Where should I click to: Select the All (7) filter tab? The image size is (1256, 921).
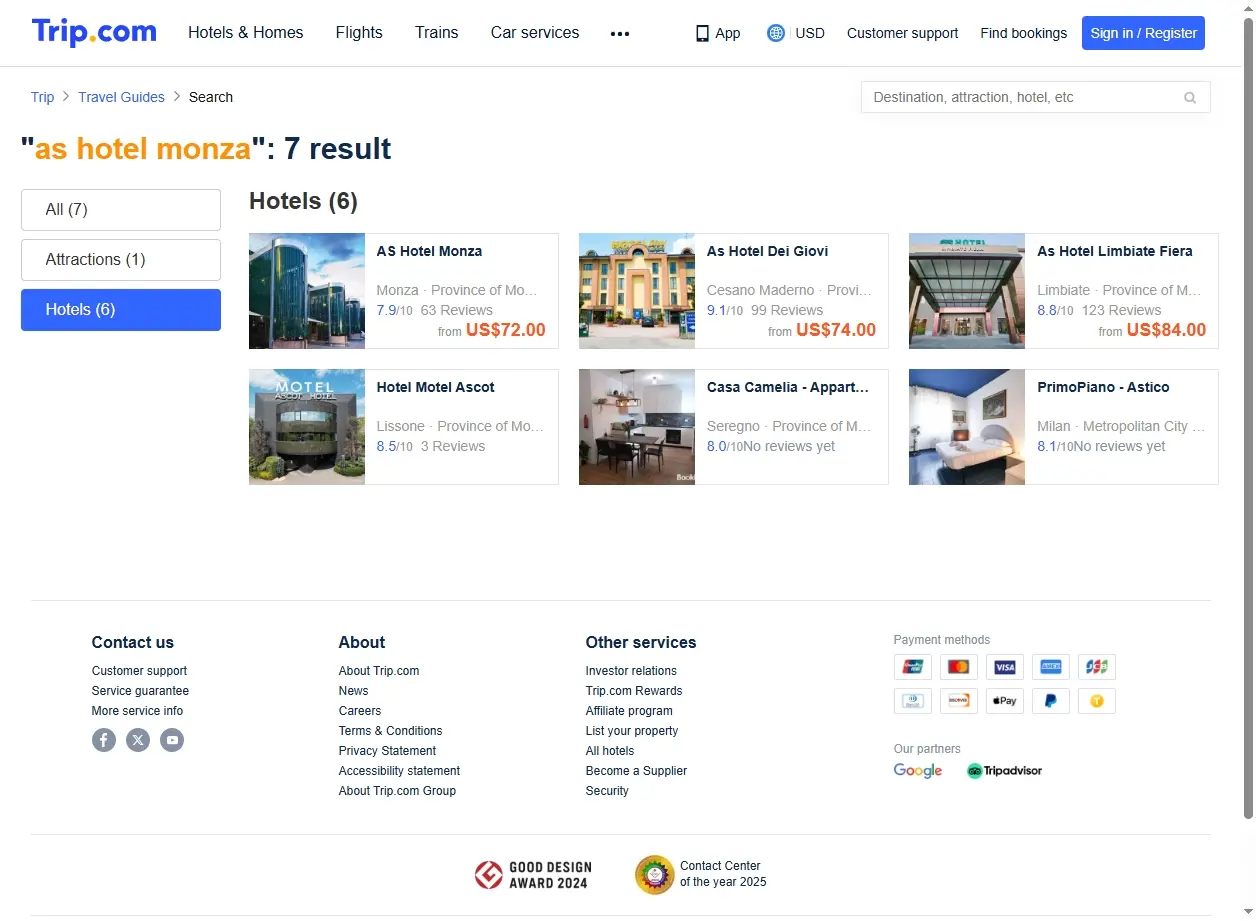(121, 210)
